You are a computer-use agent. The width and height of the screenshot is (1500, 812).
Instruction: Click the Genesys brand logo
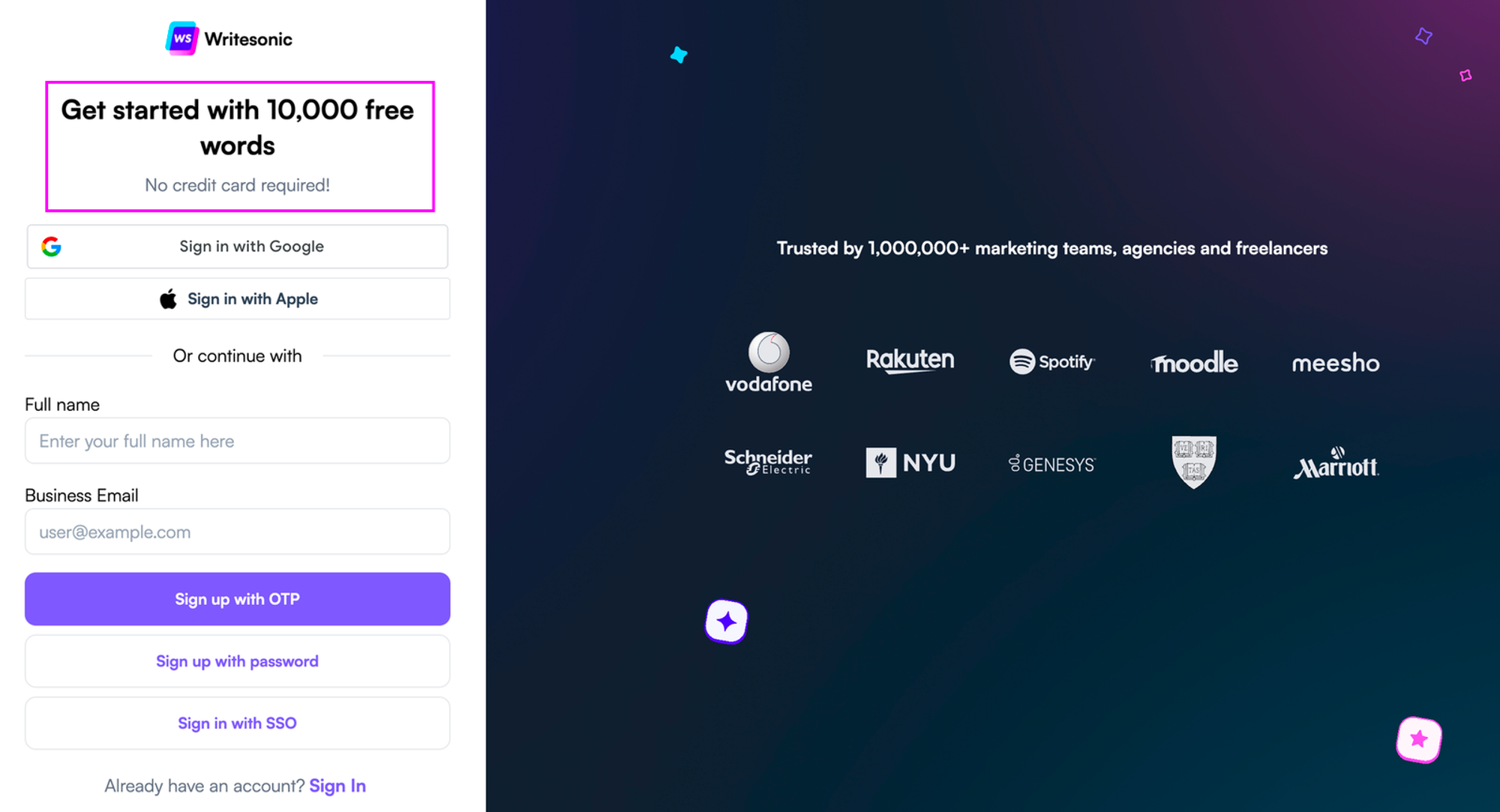[x=1053, y=462]
